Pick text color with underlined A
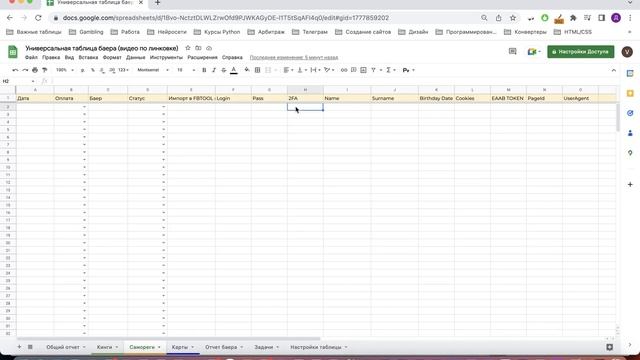Image resolution: width=640 pixels, height=360 pixels. (233, 70)
